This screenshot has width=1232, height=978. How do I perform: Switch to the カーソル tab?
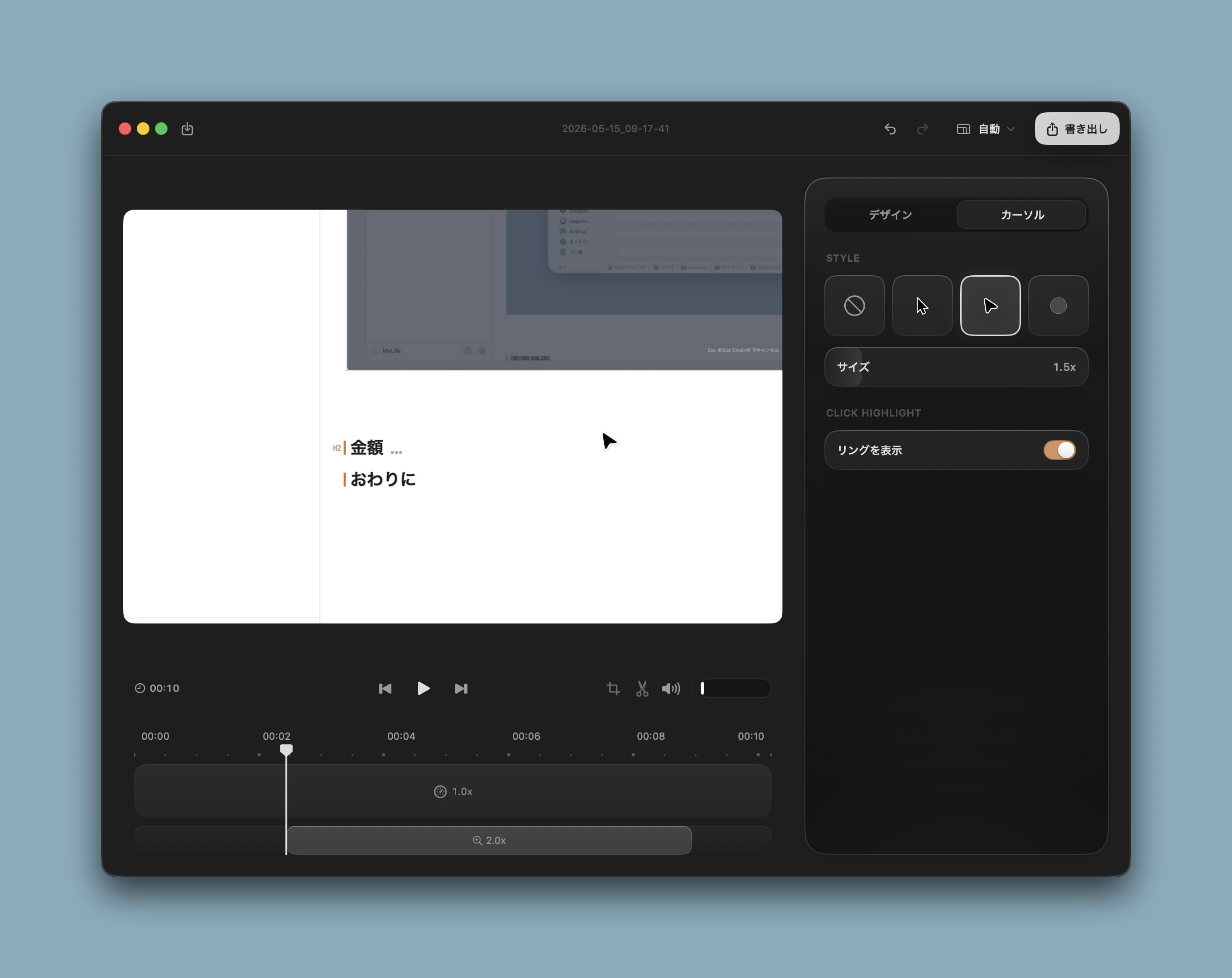coord(1022,215)
